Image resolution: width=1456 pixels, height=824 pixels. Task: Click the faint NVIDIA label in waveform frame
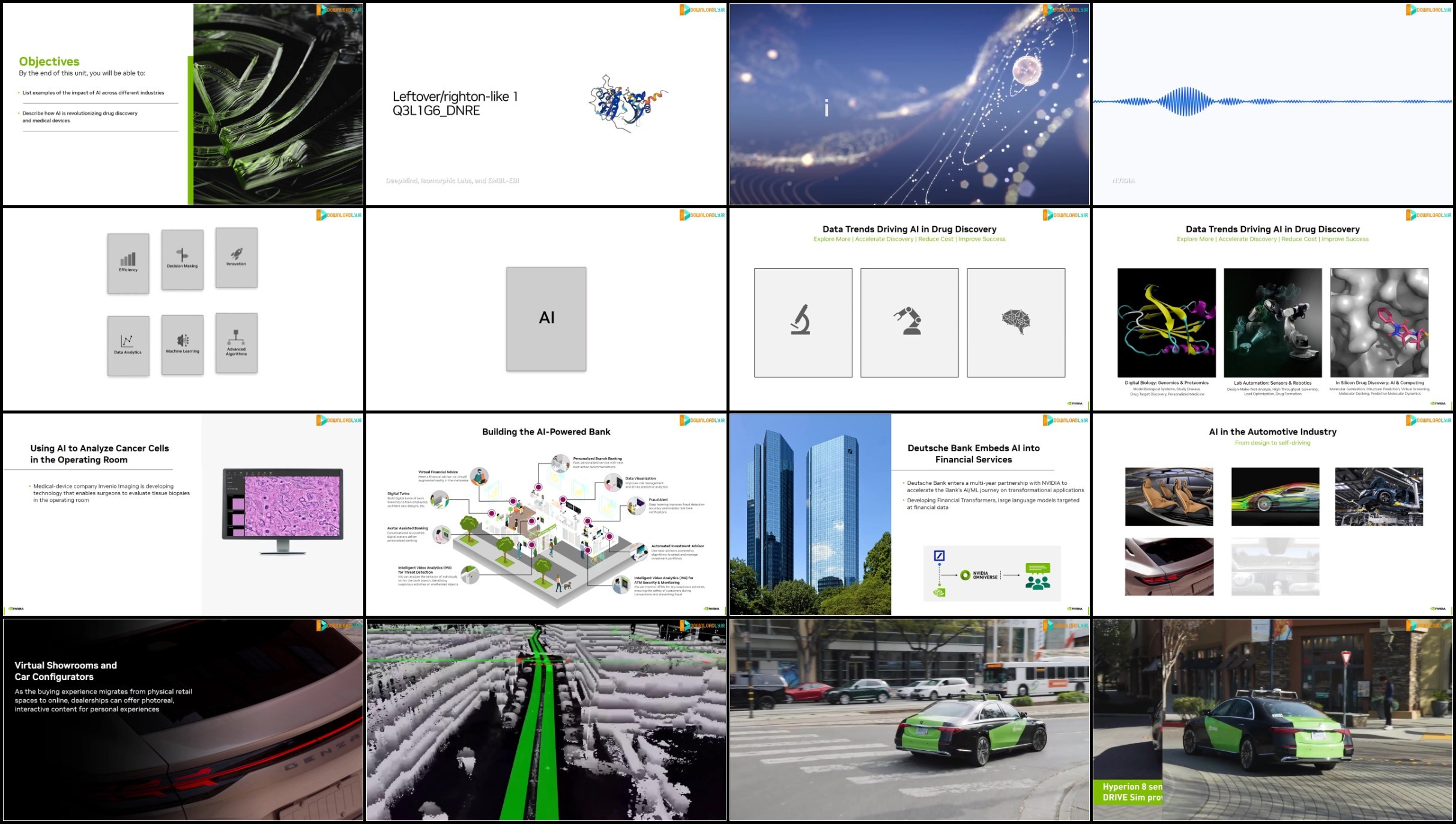tap(1123, 180)
